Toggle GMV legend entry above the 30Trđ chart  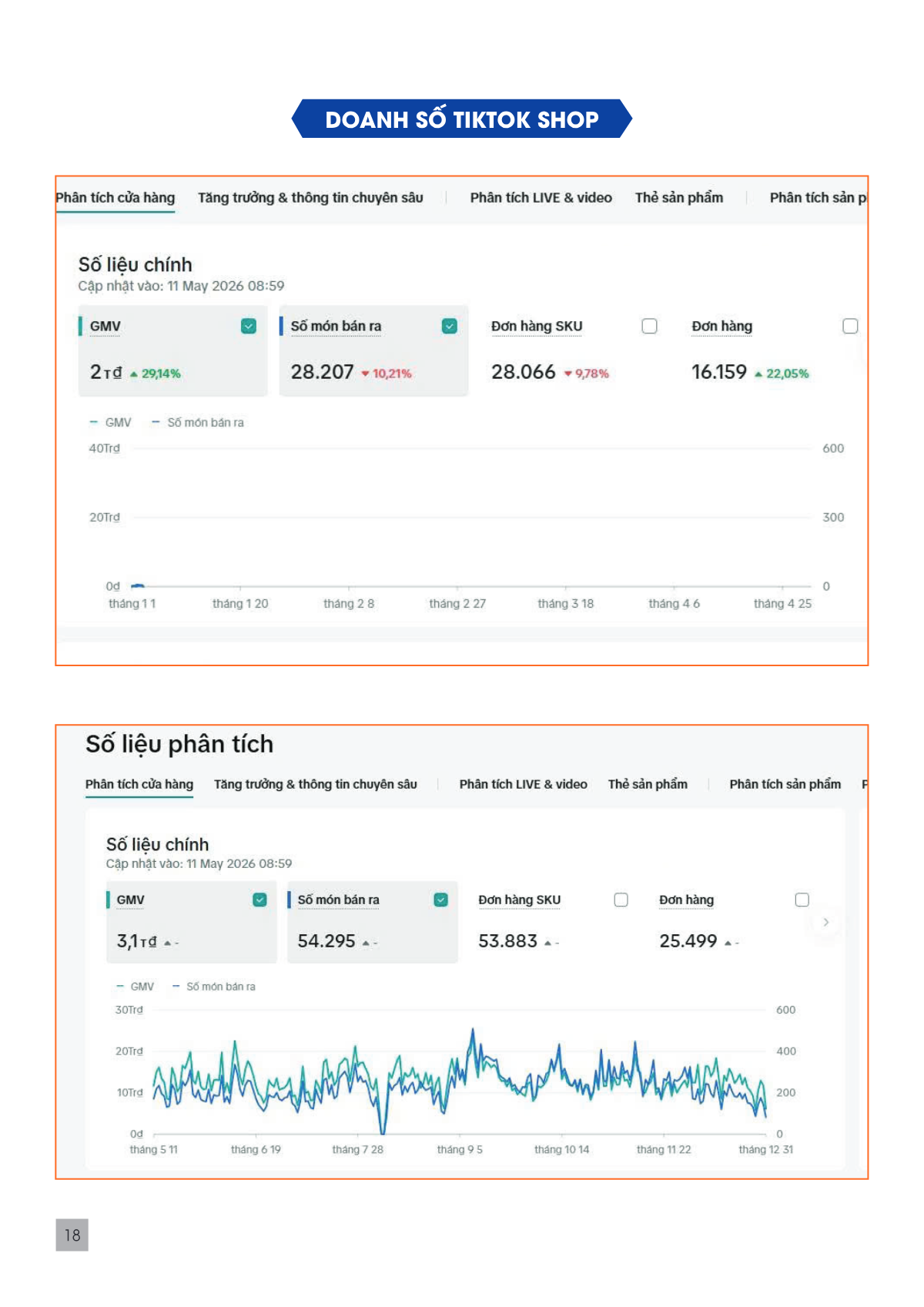click(x=135, y=987)
